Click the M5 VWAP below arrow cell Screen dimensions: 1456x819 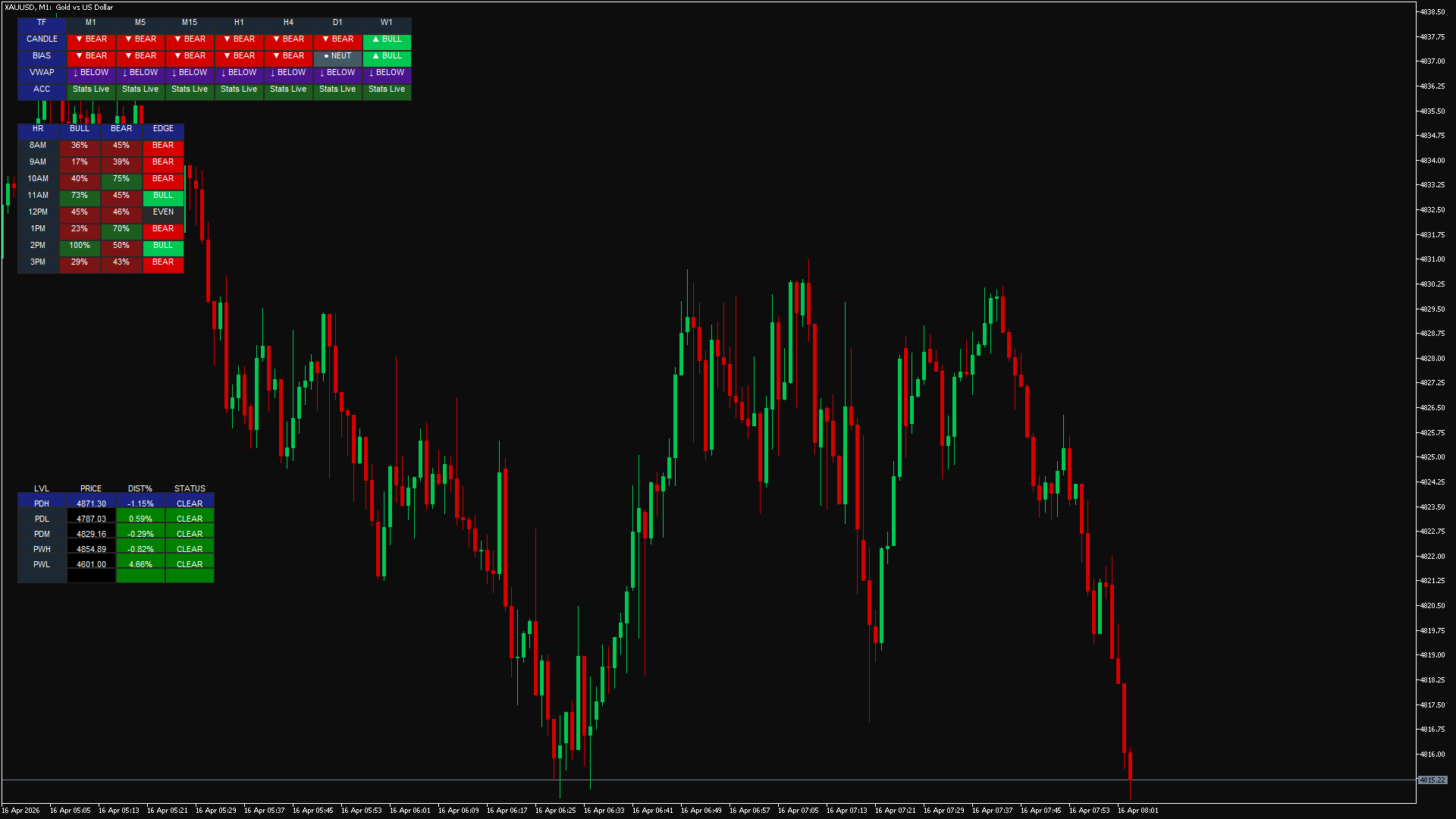(x=140, y=73)
